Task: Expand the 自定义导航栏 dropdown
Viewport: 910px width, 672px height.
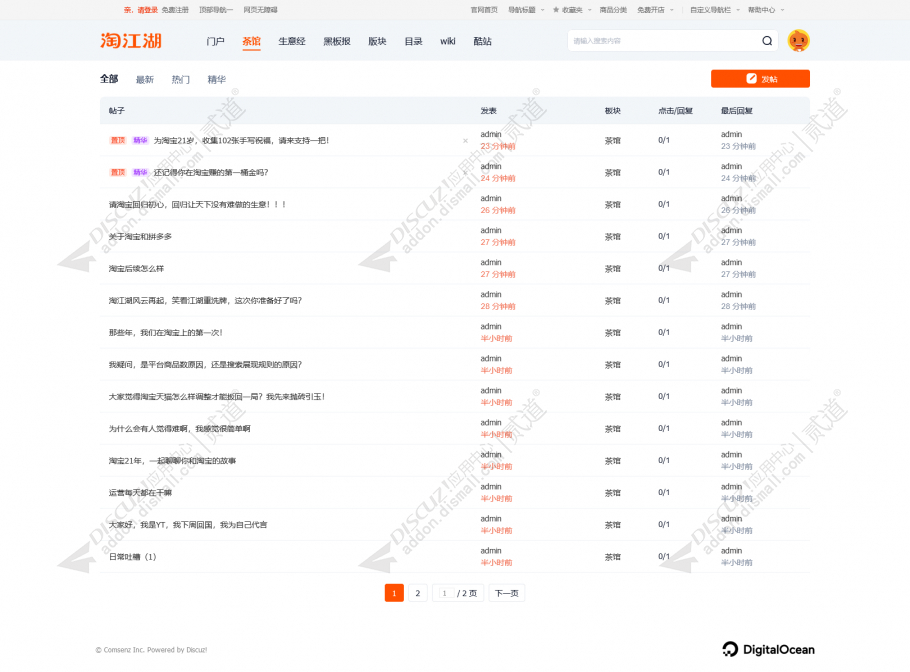Action: pyautogui.click(x=738, y=10)
